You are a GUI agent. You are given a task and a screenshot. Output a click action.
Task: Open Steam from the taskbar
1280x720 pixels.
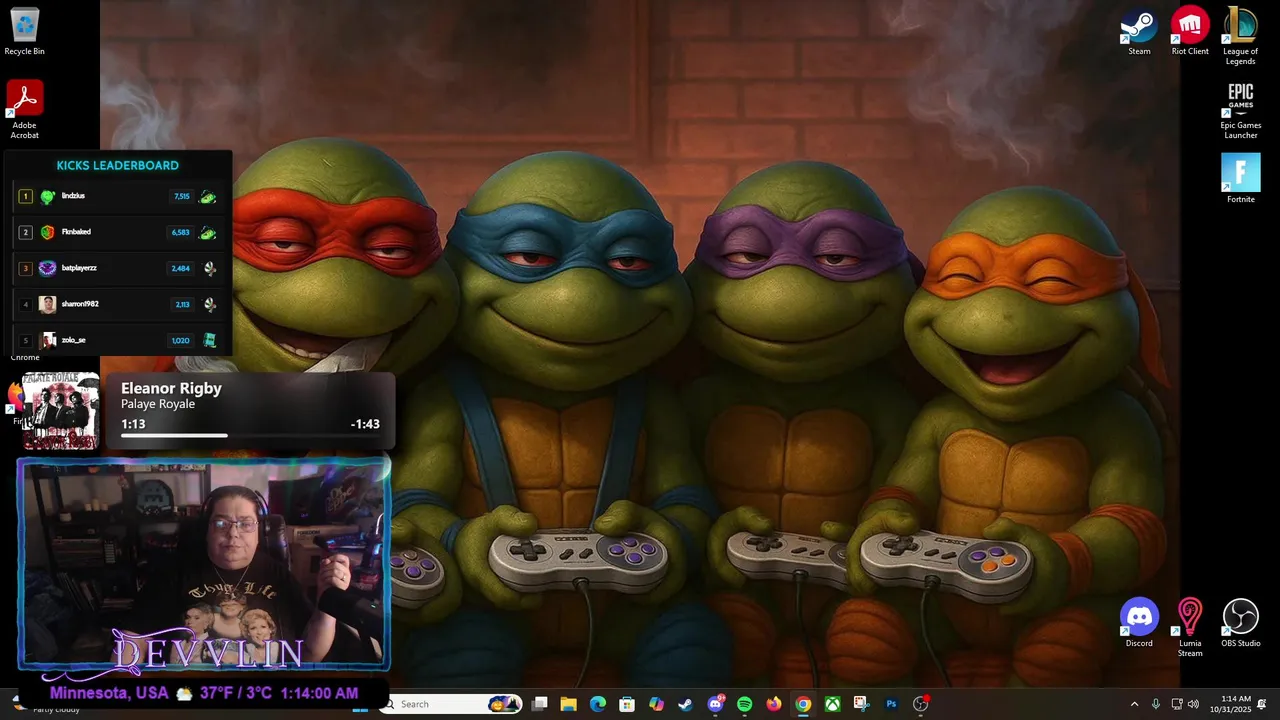685,704
